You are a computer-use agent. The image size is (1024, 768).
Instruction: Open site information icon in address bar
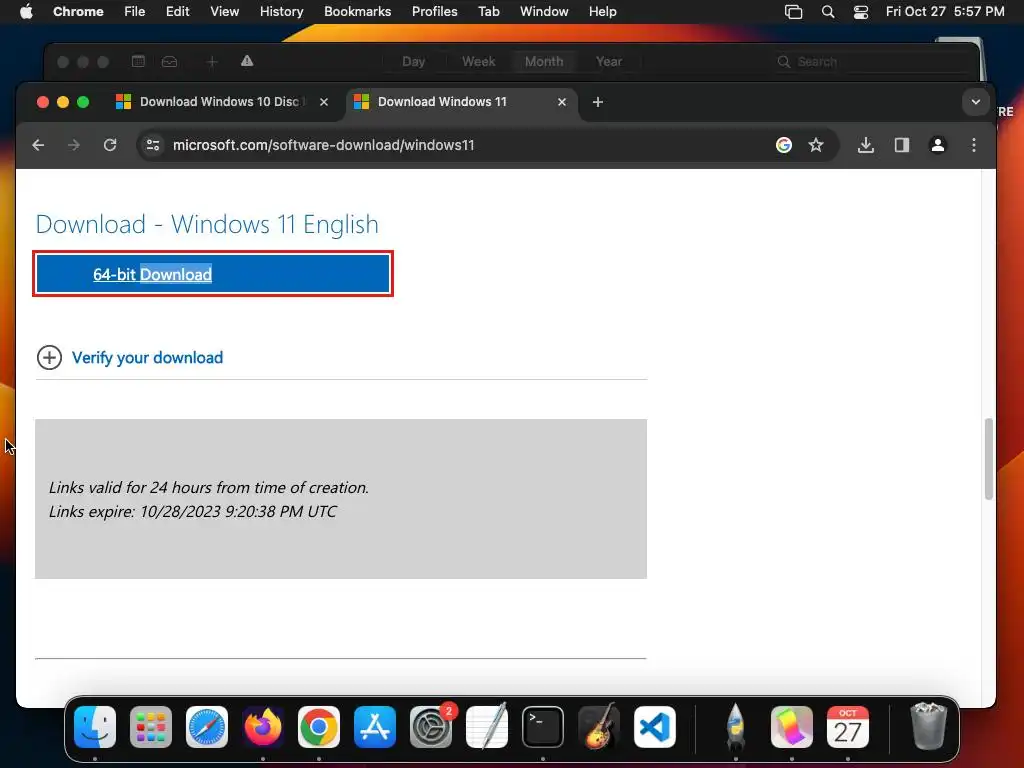coord(153,145)
